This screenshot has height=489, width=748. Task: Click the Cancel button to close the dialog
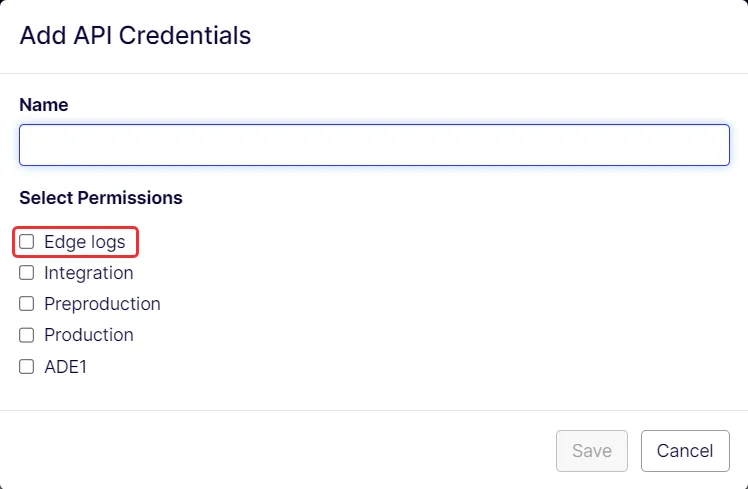685,451
